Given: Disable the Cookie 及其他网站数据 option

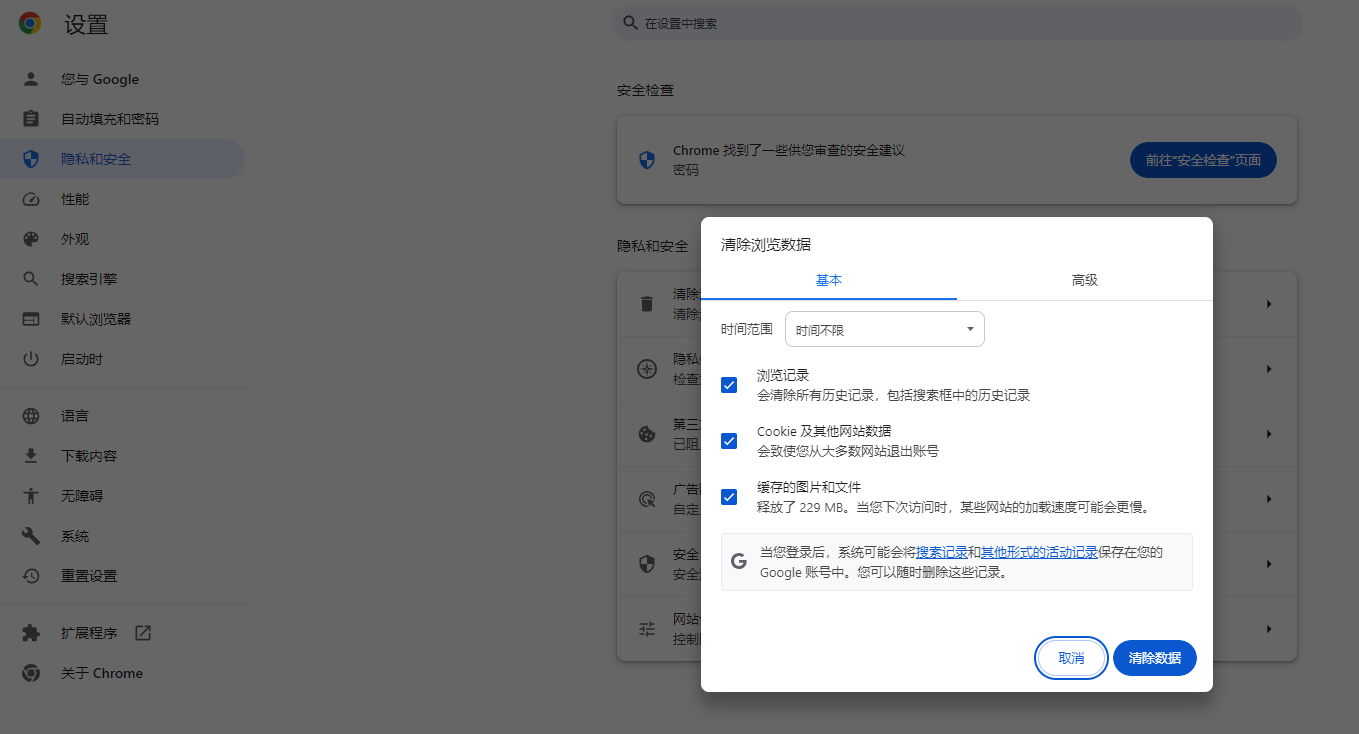Looking at the screenshot, I should pyautogui.click(x=728, y=441).
